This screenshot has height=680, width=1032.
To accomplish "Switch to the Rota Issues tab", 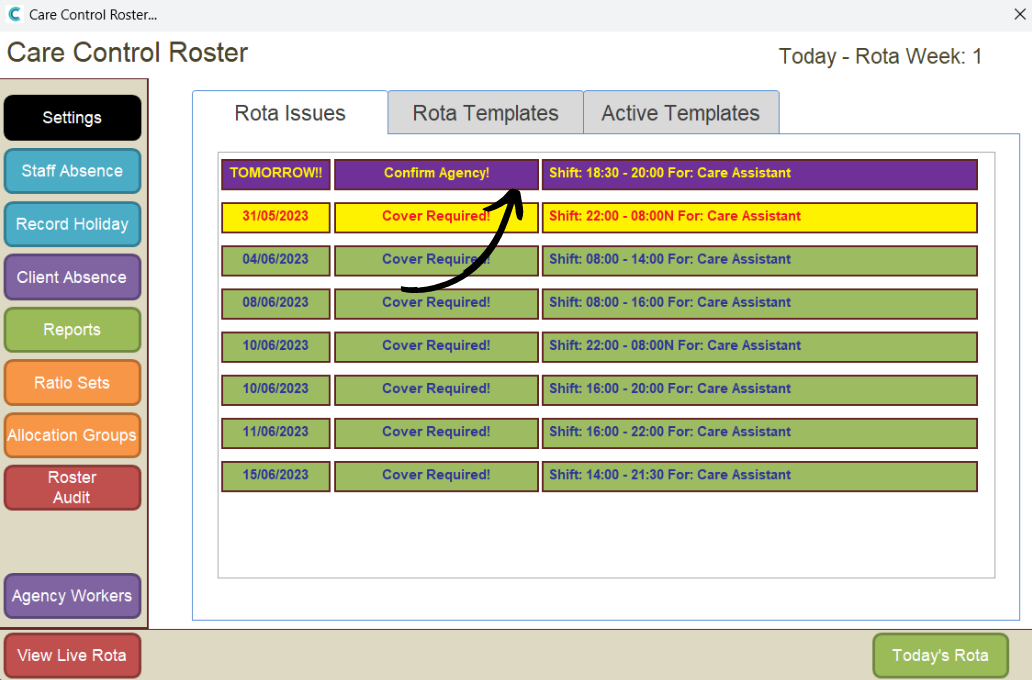I will (290, 113).
